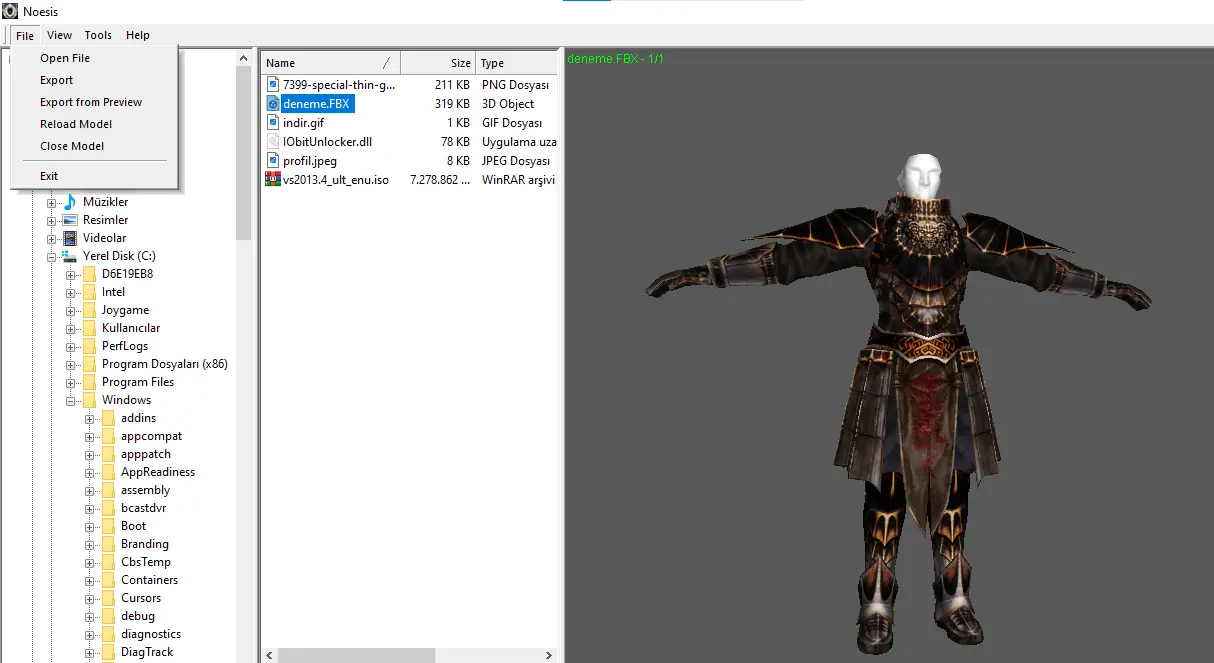
Task: Click the profil.jpeg file icon
Action: (273, 161)
